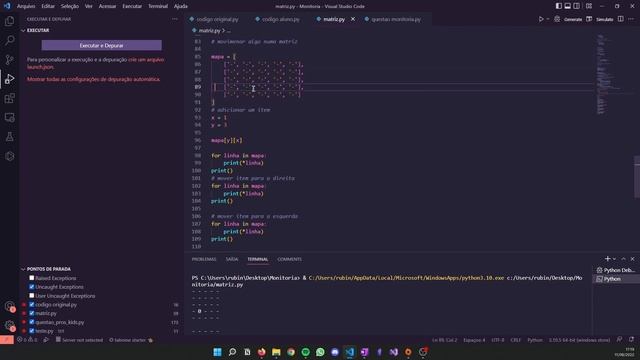Open the run button dropdown arrow in editor toolbar
This screenshot has height=360, width=640.
[x=548, y=19]
